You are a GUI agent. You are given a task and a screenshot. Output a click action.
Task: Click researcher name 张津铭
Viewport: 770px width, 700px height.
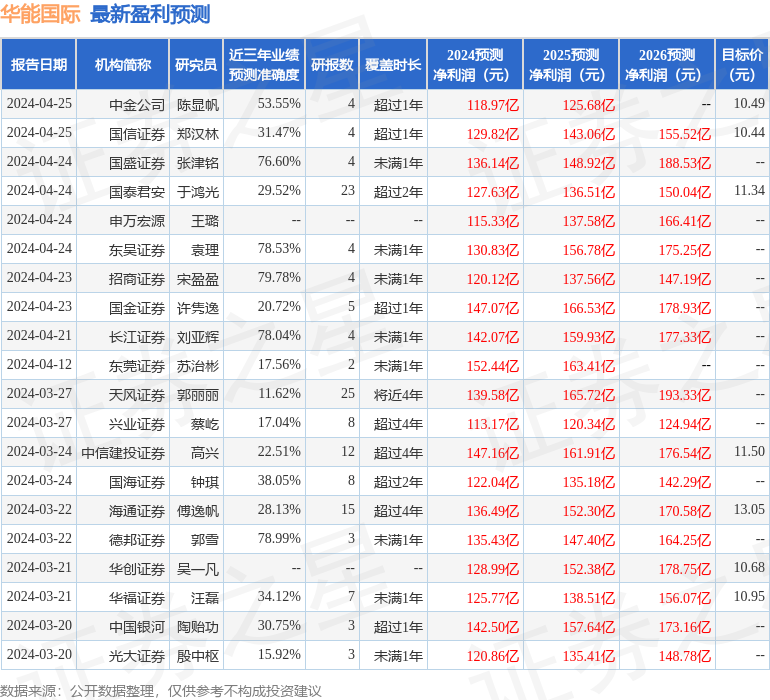coord(198,163)
